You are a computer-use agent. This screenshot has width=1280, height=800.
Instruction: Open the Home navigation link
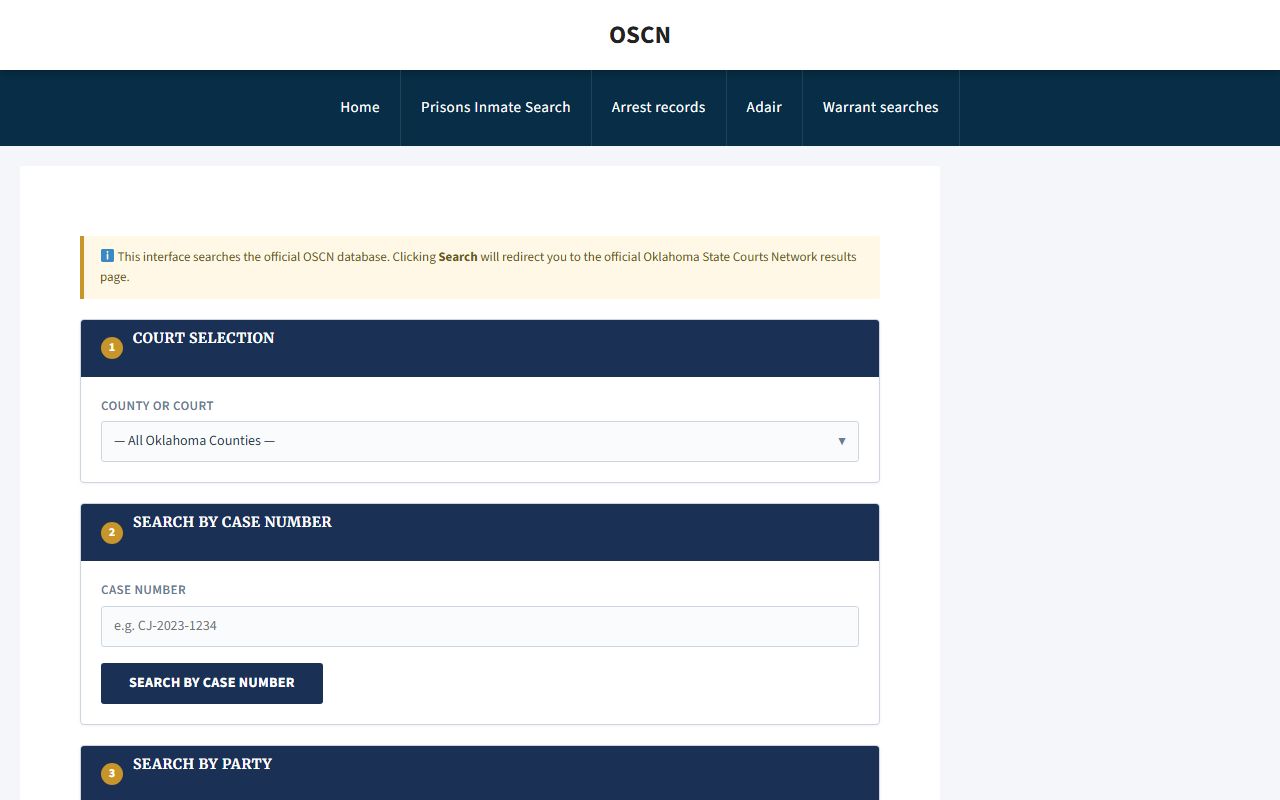point(360,107)
